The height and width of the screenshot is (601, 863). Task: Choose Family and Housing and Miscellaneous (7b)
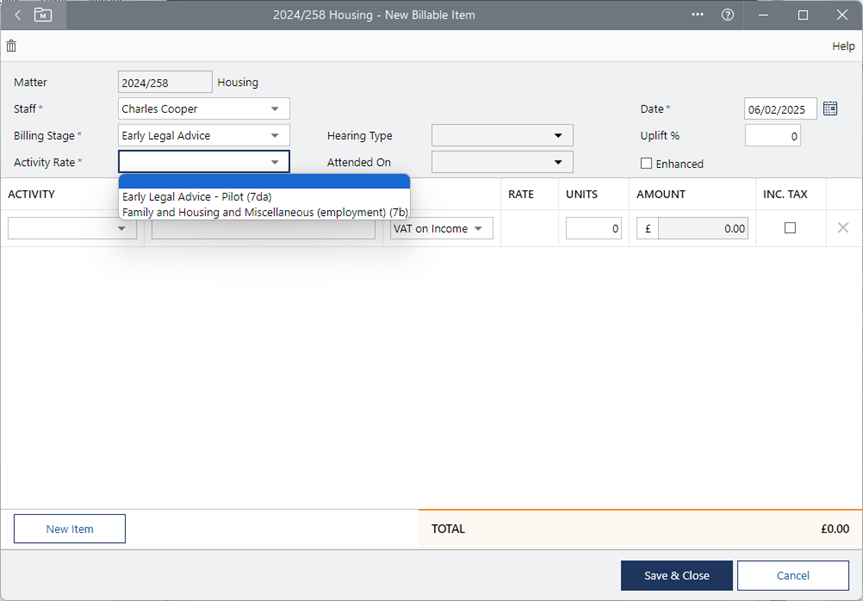pos(265,212)
